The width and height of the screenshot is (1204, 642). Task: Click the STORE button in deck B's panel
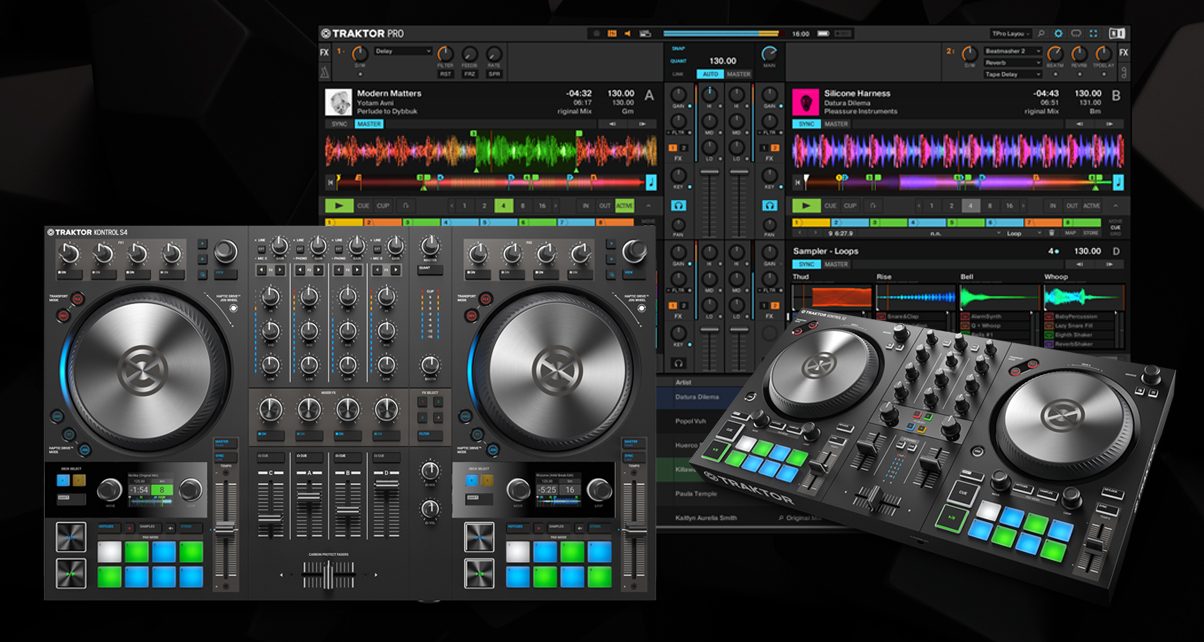pyautogui.click(x=1091, y=232)
